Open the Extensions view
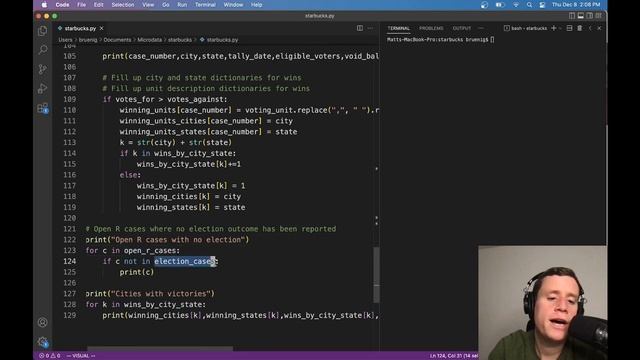 click(x=42, y=108)
